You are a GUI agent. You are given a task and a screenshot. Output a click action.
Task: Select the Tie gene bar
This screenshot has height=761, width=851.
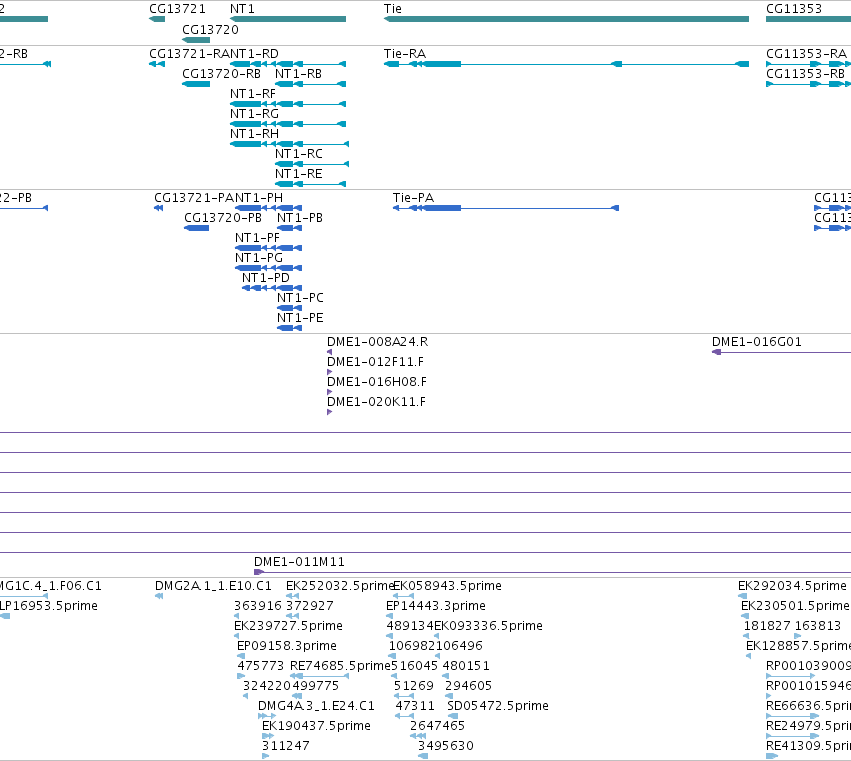pos(566,19)
